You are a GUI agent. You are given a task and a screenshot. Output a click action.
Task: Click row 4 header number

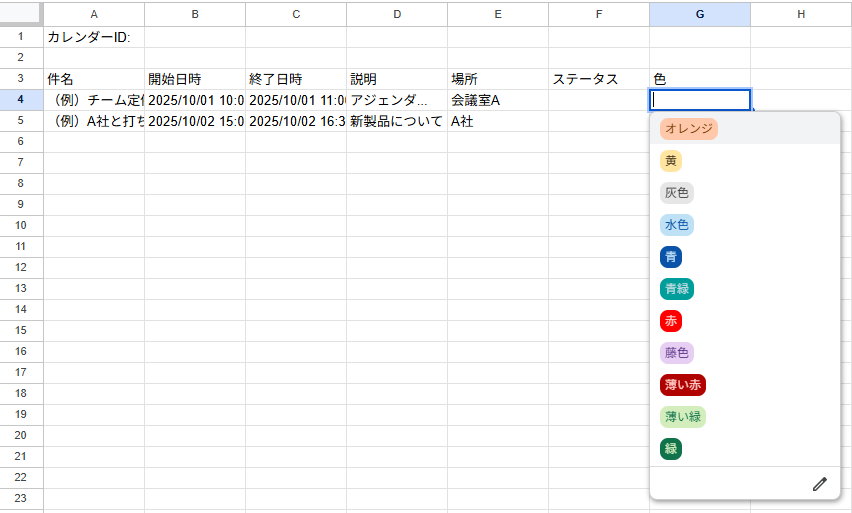tap(21, 100)
